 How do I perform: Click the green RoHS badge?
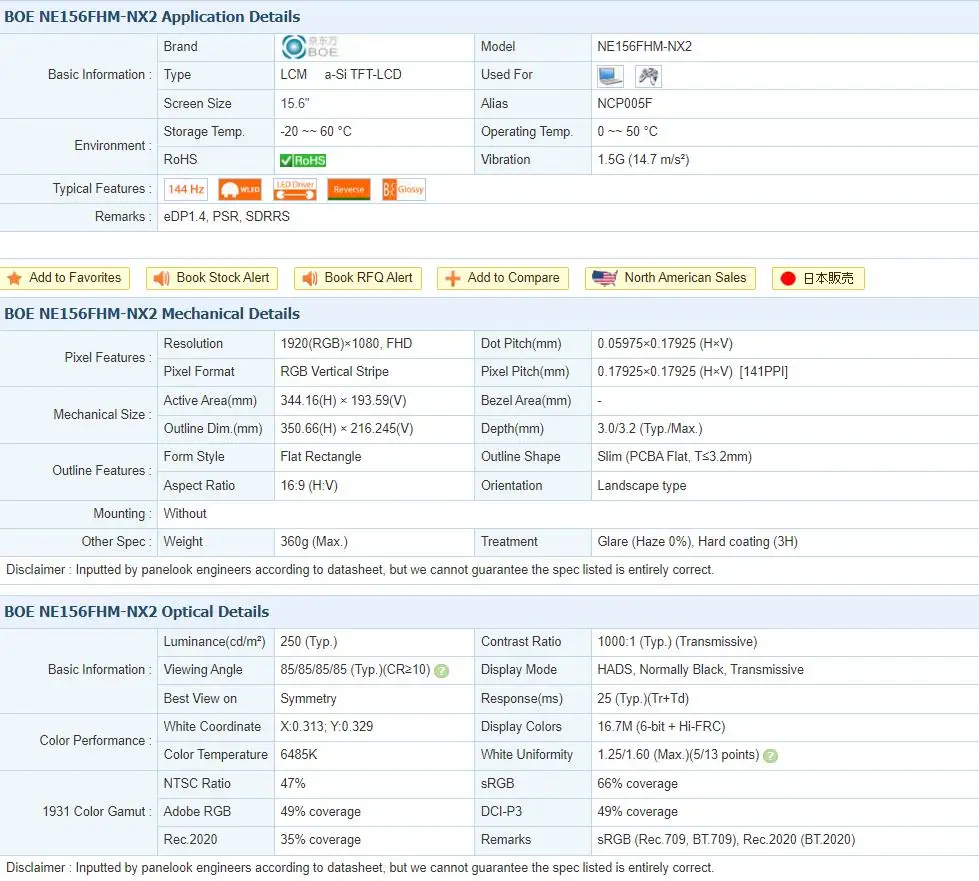coord(303,160)
